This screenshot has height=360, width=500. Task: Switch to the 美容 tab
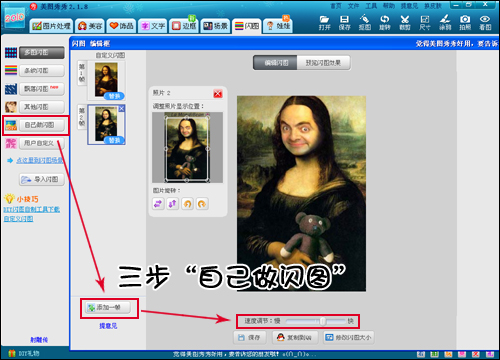click(90, 26)
